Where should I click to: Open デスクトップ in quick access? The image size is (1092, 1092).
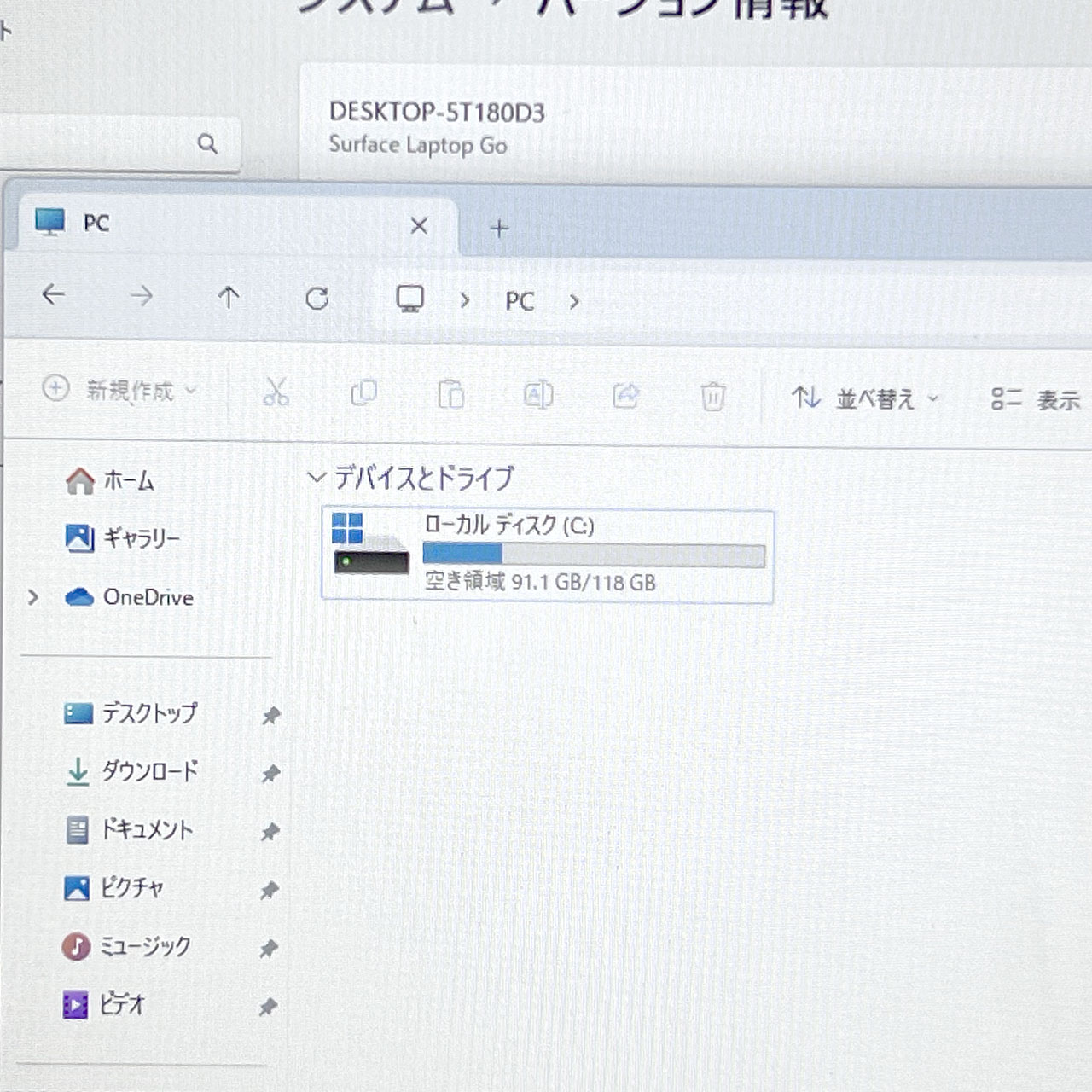coord(131,713)
